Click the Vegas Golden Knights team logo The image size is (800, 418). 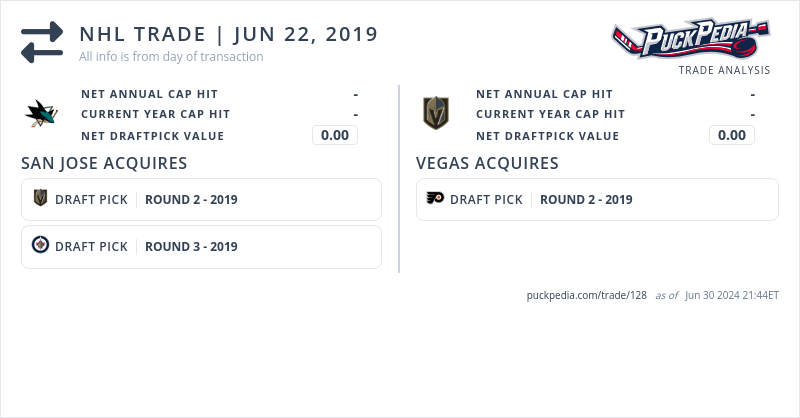click(435, 113)
